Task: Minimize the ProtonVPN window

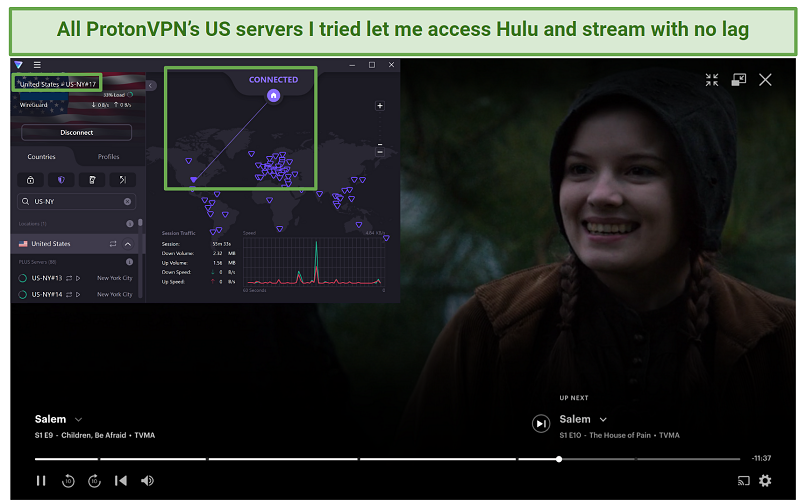Action: click(352, 65)
